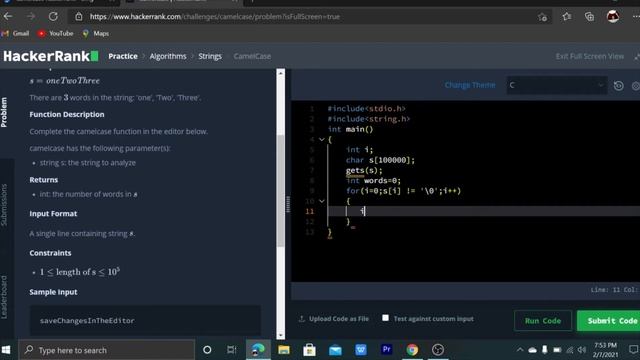This screenshot has height=360, width=640.
Task: Click Exit Full Screen View
Action: (x=589, y=56)
